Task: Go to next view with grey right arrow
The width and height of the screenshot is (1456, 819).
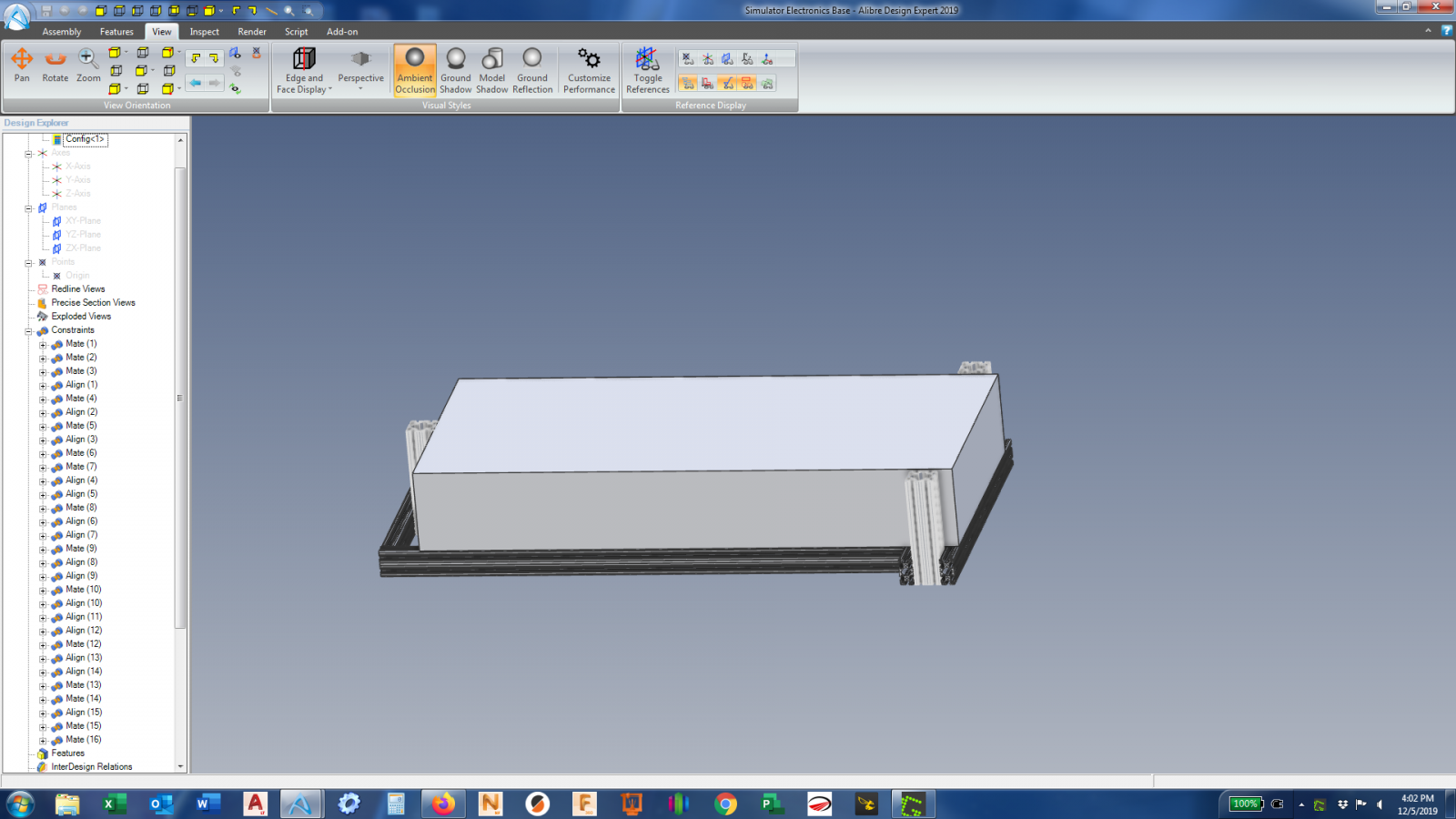Action: coord(215,83)
